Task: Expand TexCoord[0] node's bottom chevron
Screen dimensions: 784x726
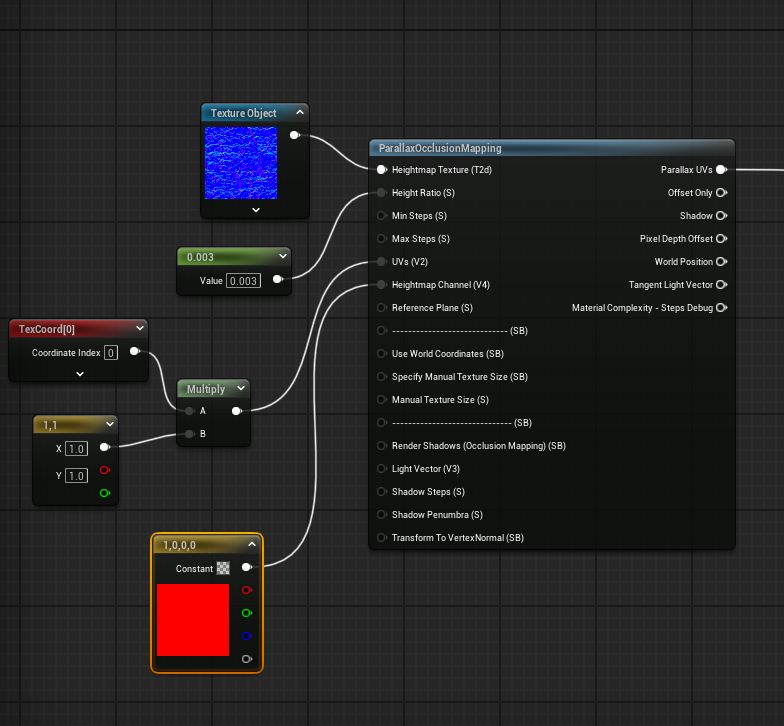Action: [80, 374]
